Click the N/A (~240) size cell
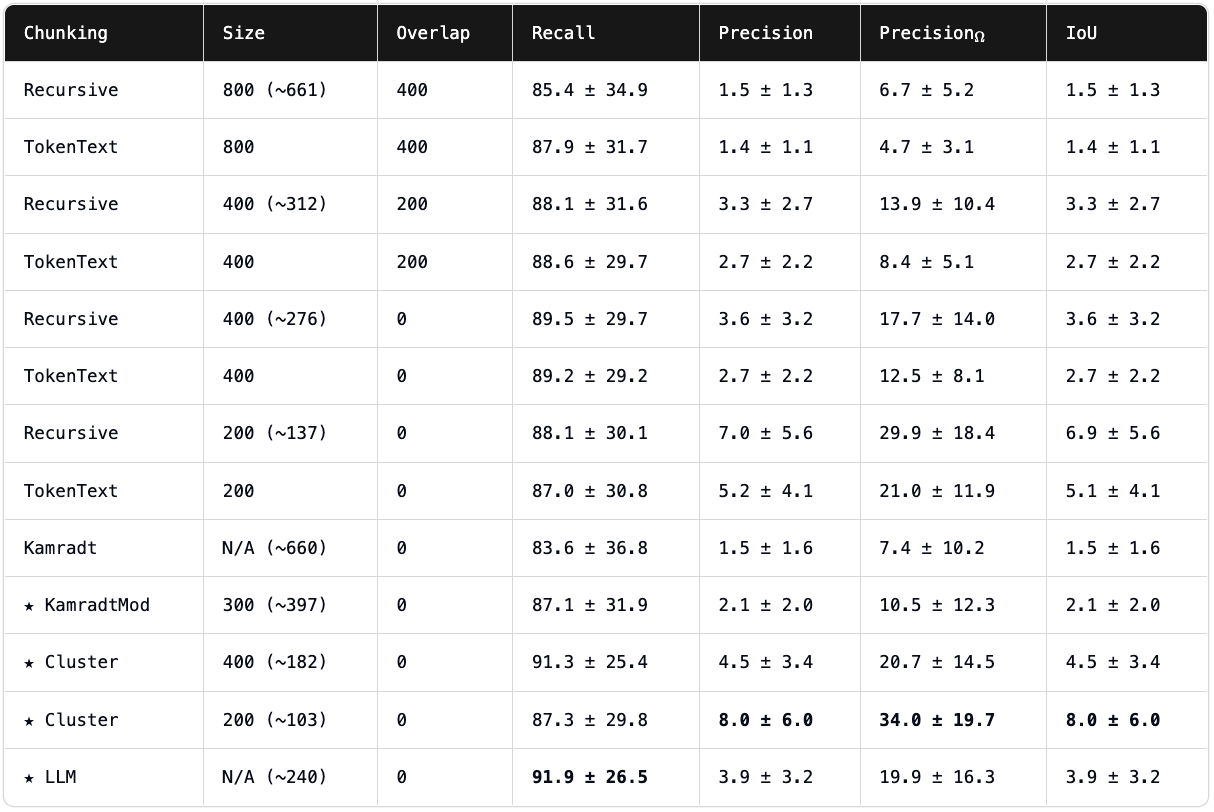 (x=275, y=777)
